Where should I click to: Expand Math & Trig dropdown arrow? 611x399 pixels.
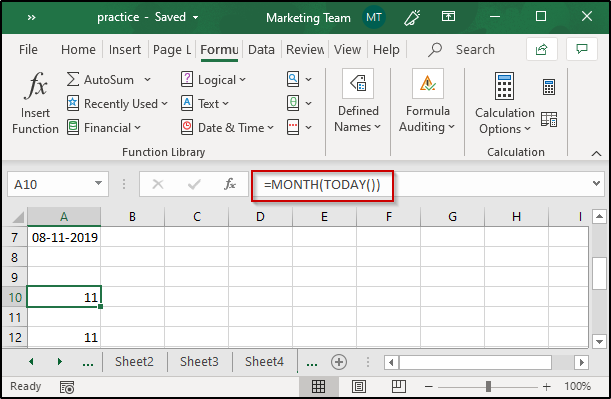point(308,104)
